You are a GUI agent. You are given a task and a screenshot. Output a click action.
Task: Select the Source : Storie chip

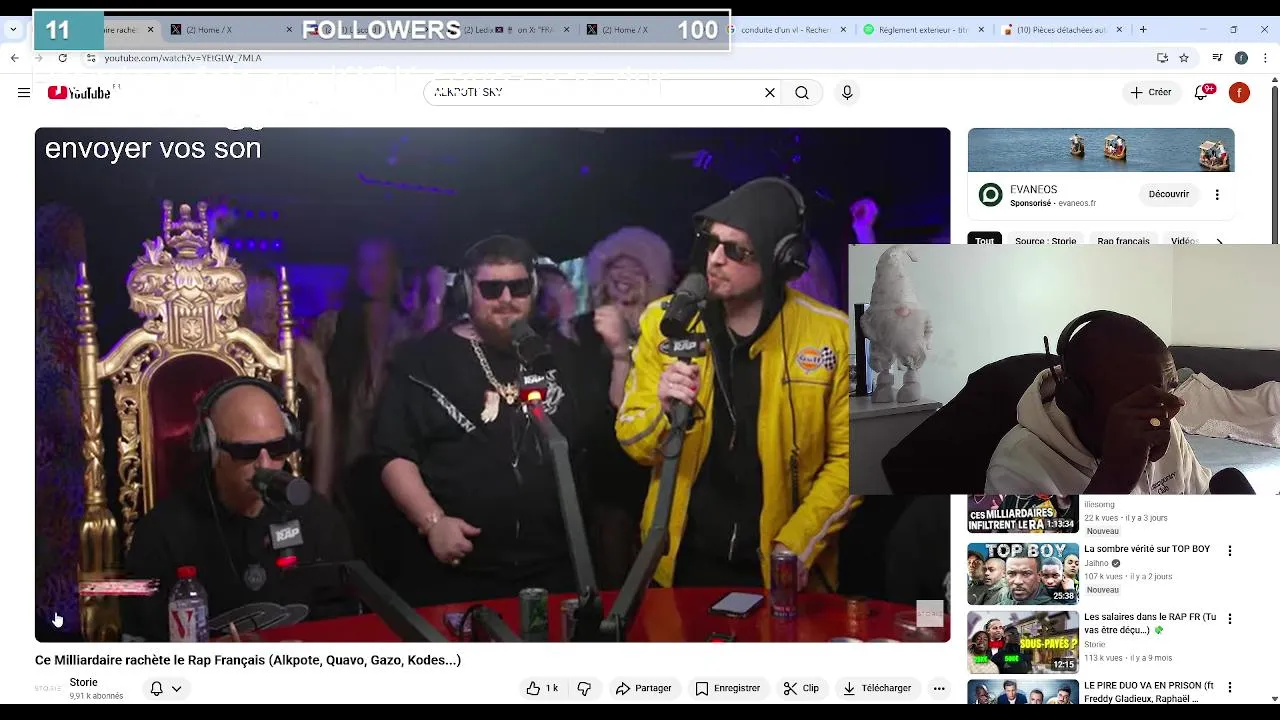pyautogui.click(x=1045, y=241)
